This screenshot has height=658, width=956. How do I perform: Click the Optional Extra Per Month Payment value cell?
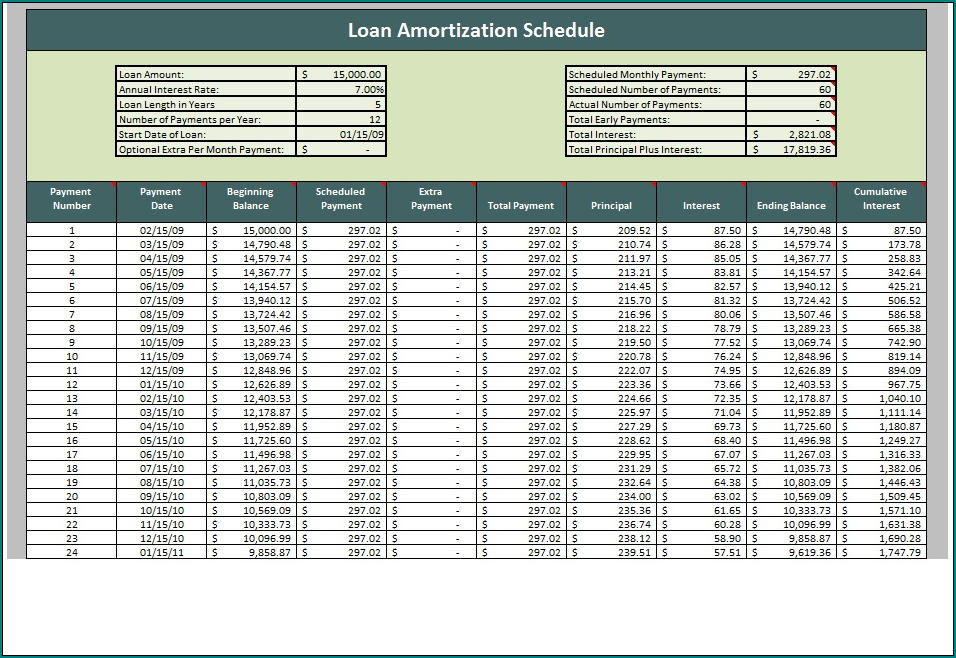[341, 149]
